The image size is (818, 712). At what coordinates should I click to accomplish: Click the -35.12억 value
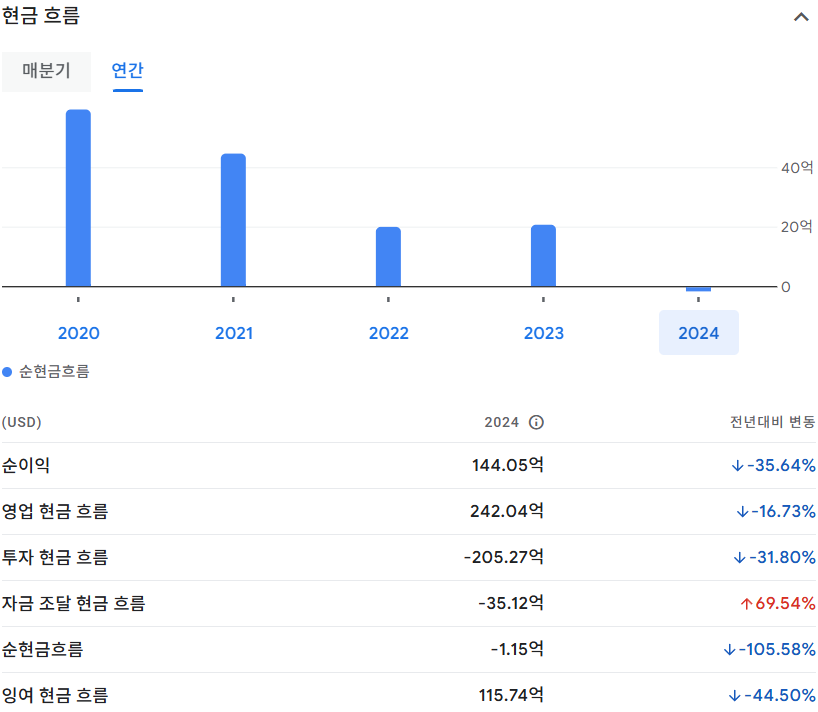(x=511, y=604)
